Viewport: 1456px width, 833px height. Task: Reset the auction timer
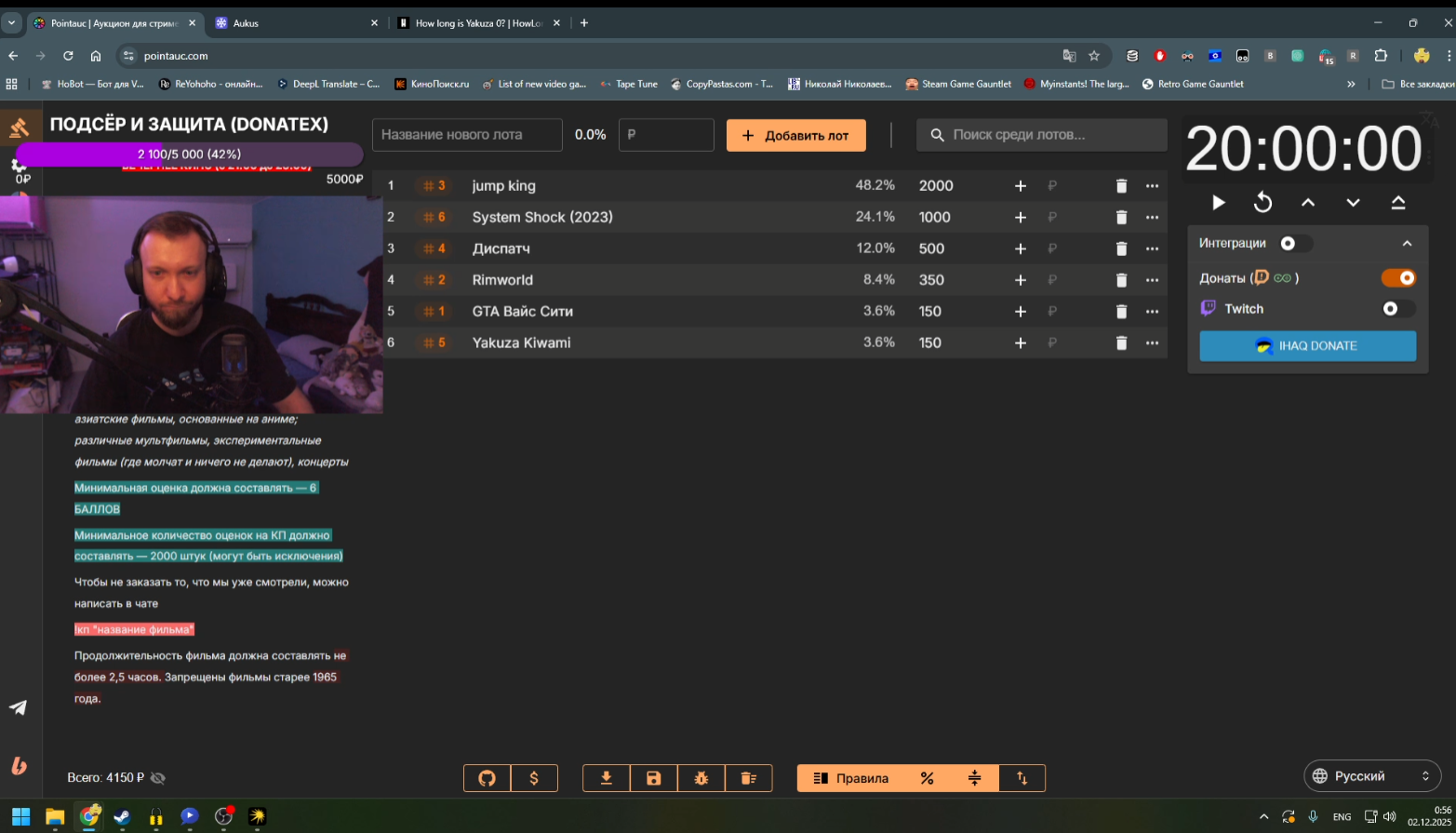(1262, 202)
